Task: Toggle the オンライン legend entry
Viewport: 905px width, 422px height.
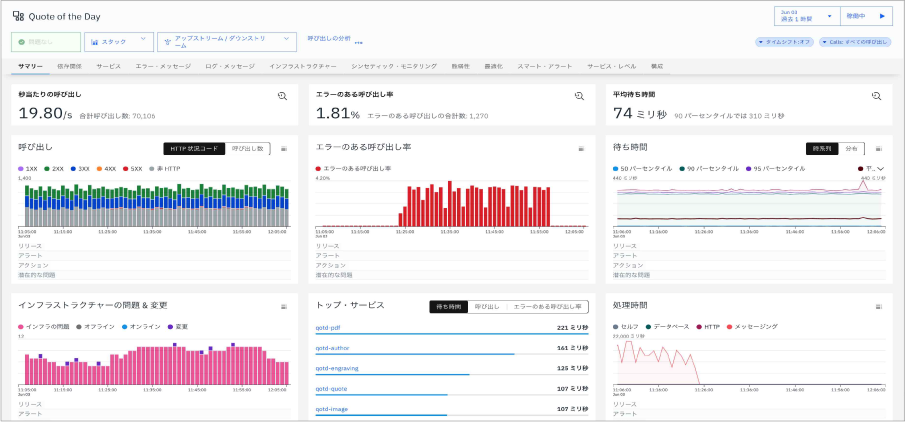Action: (141, 327)
